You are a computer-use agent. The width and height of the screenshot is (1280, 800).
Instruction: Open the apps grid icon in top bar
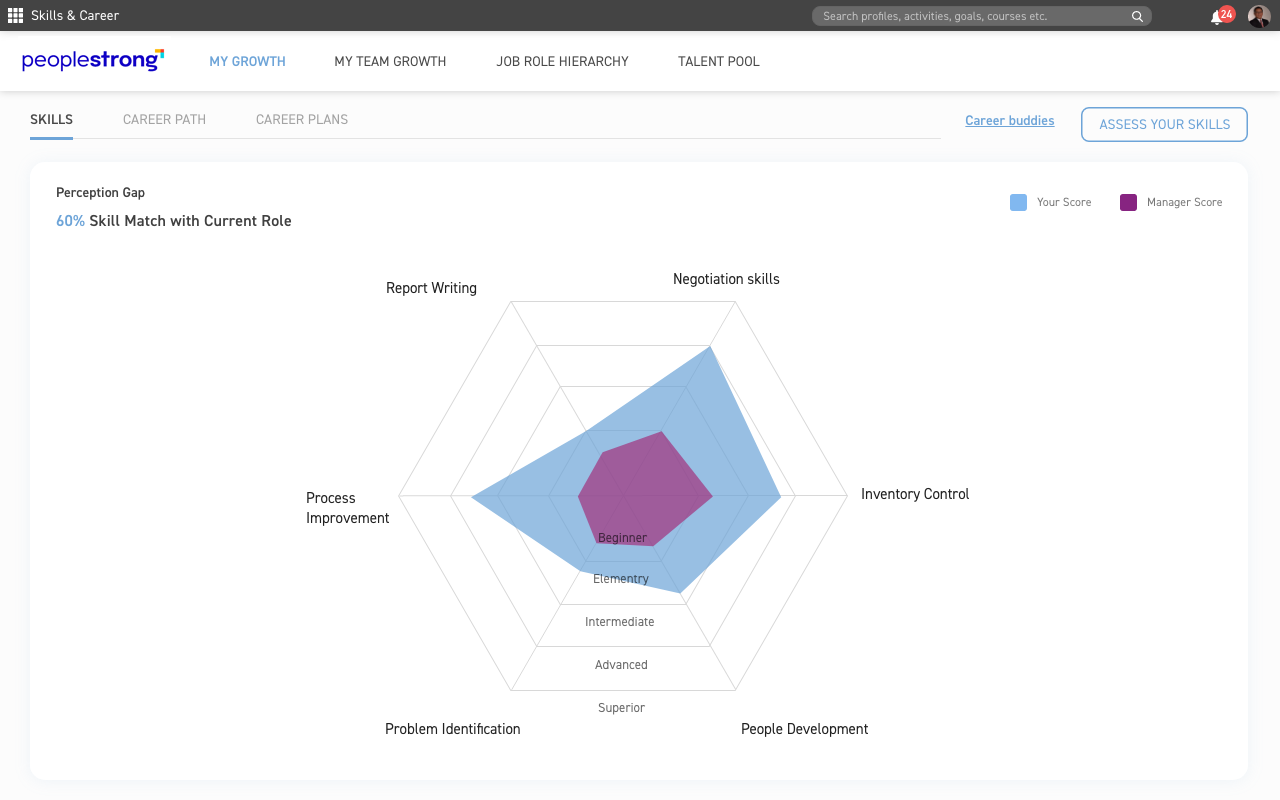point(15,15)
